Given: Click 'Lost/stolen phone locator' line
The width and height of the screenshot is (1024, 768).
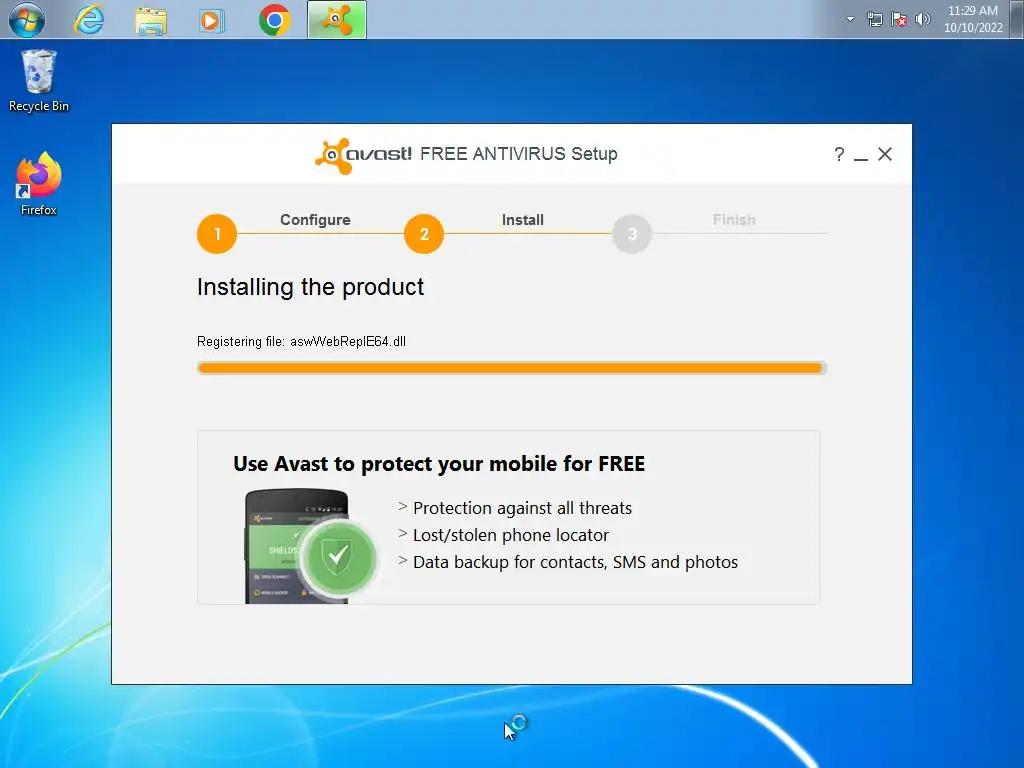Looking at the screenshot, I should click(x=511, y=536).
